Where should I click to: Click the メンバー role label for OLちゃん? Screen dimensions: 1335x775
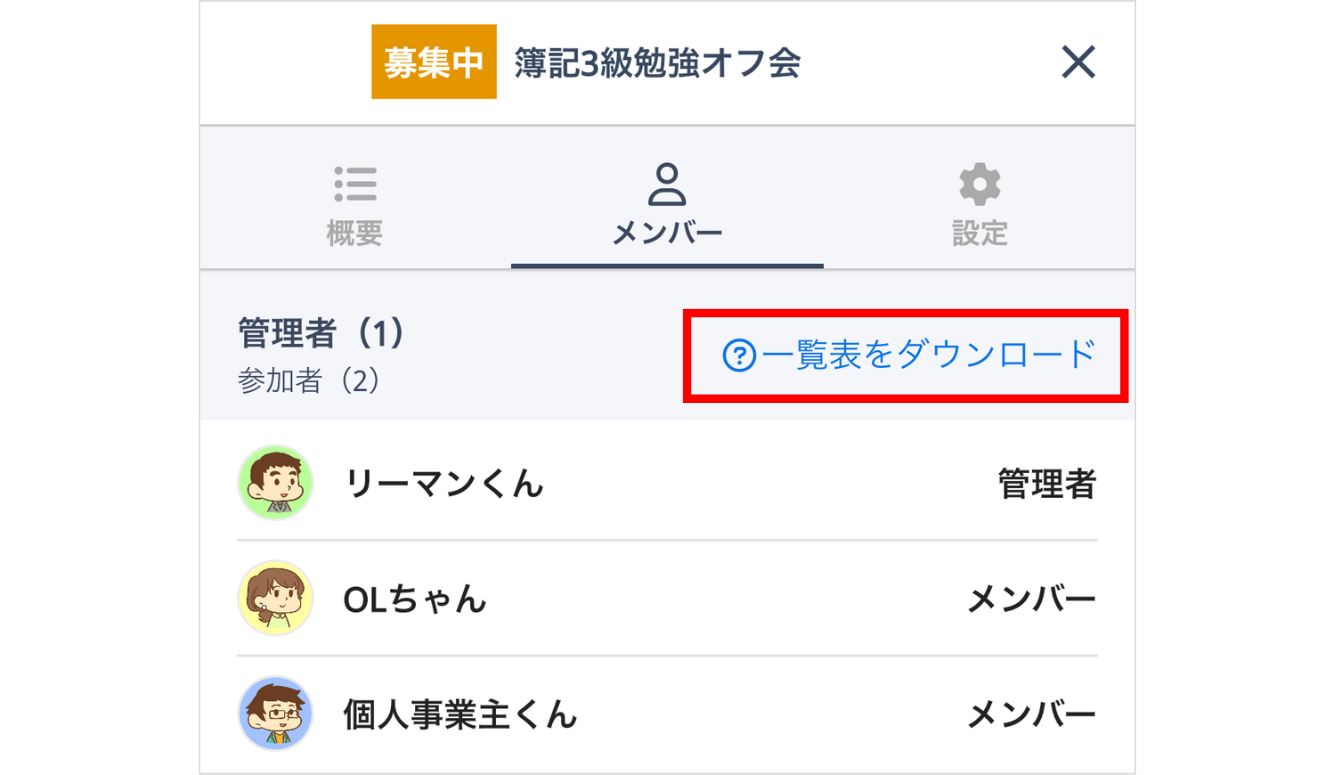coord(1031,599)
